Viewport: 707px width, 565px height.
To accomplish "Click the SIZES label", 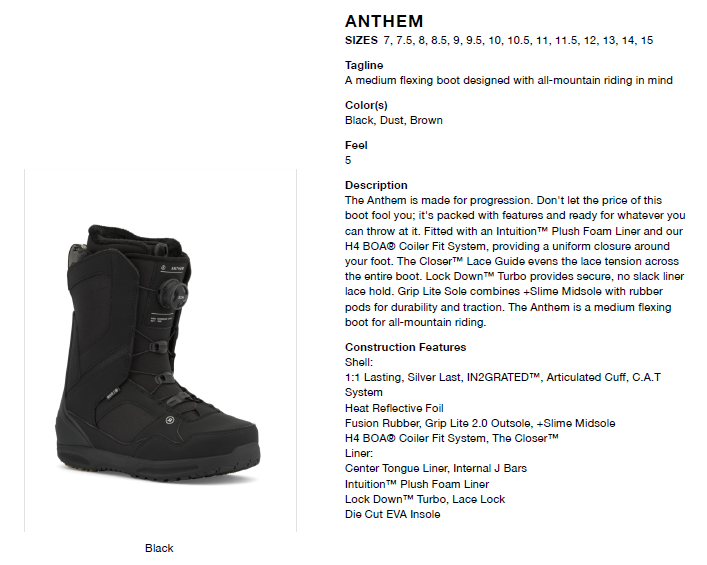I will 361,41.
